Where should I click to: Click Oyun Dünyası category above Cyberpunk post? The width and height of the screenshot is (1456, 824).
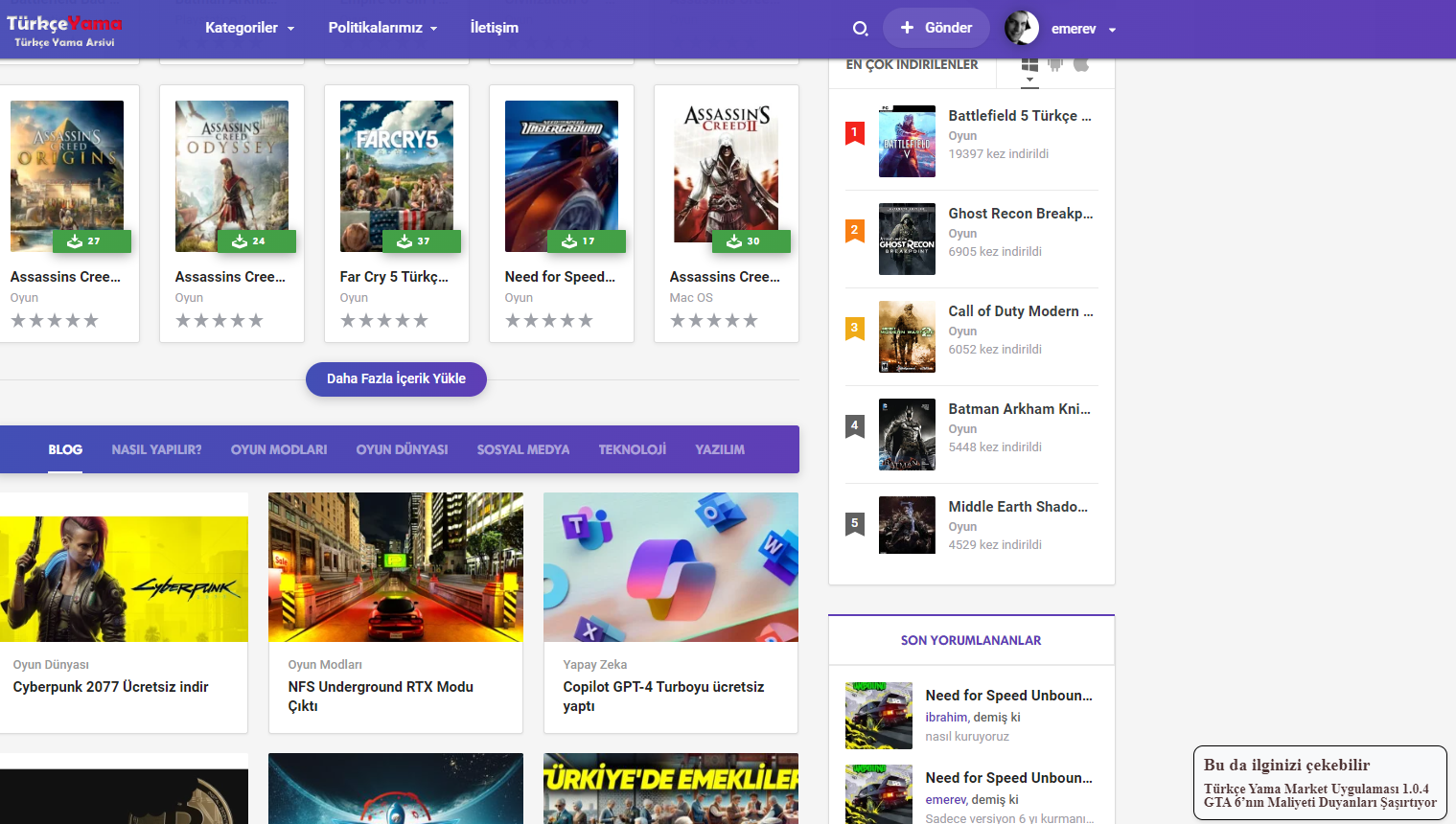(51, 664)
